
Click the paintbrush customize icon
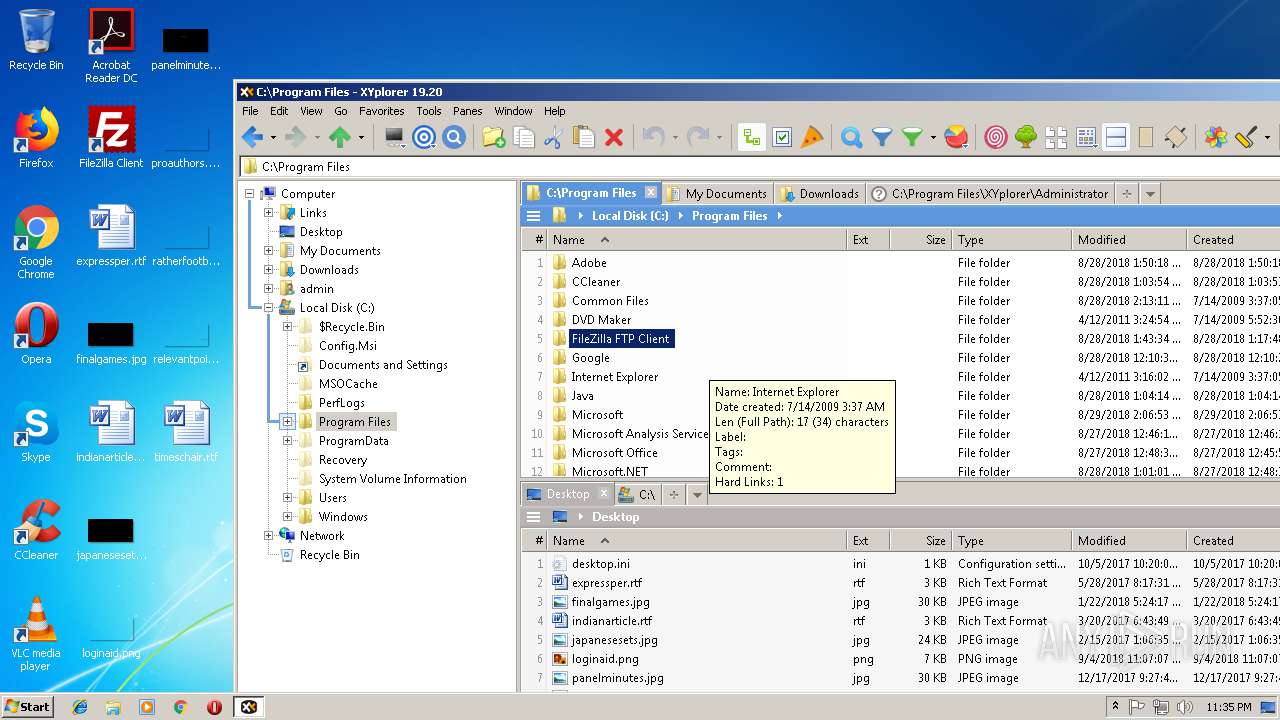pos(1246,137)
